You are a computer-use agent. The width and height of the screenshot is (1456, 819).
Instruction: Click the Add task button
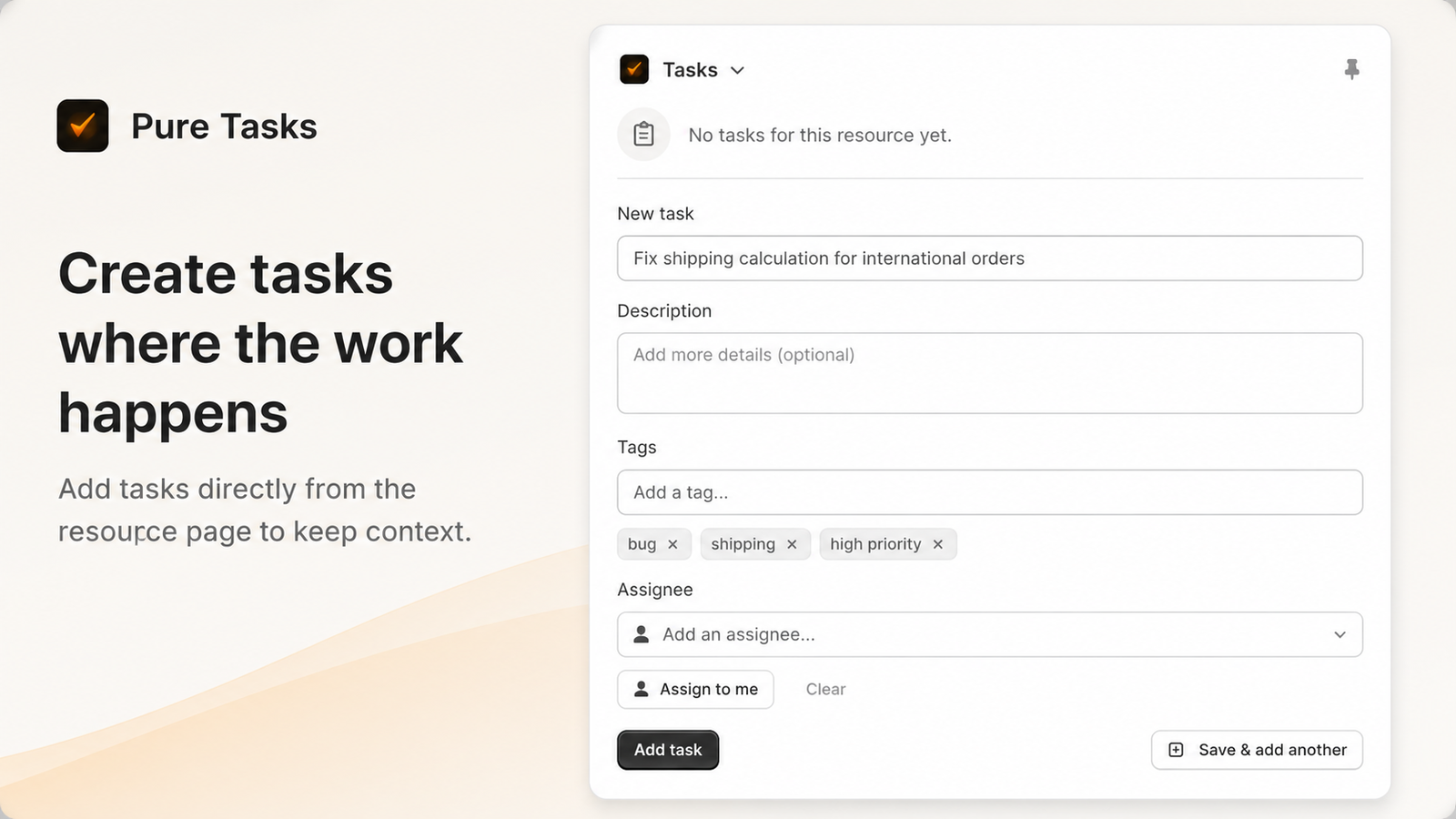click(x=668, y=750)
